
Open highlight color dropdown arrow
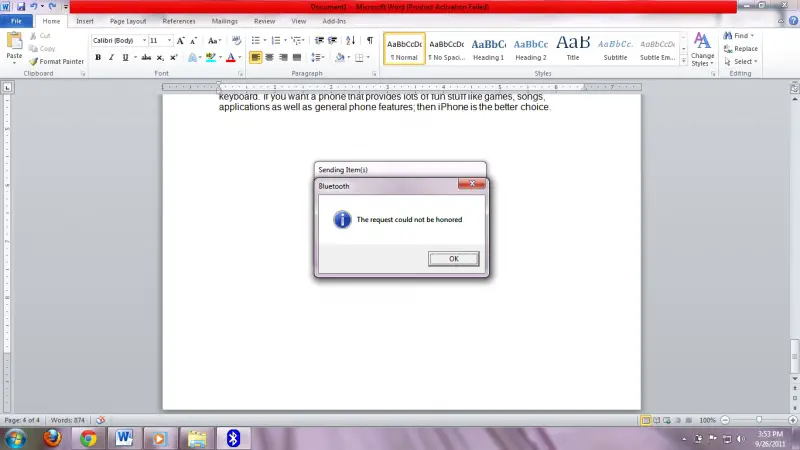coord(220,58)
